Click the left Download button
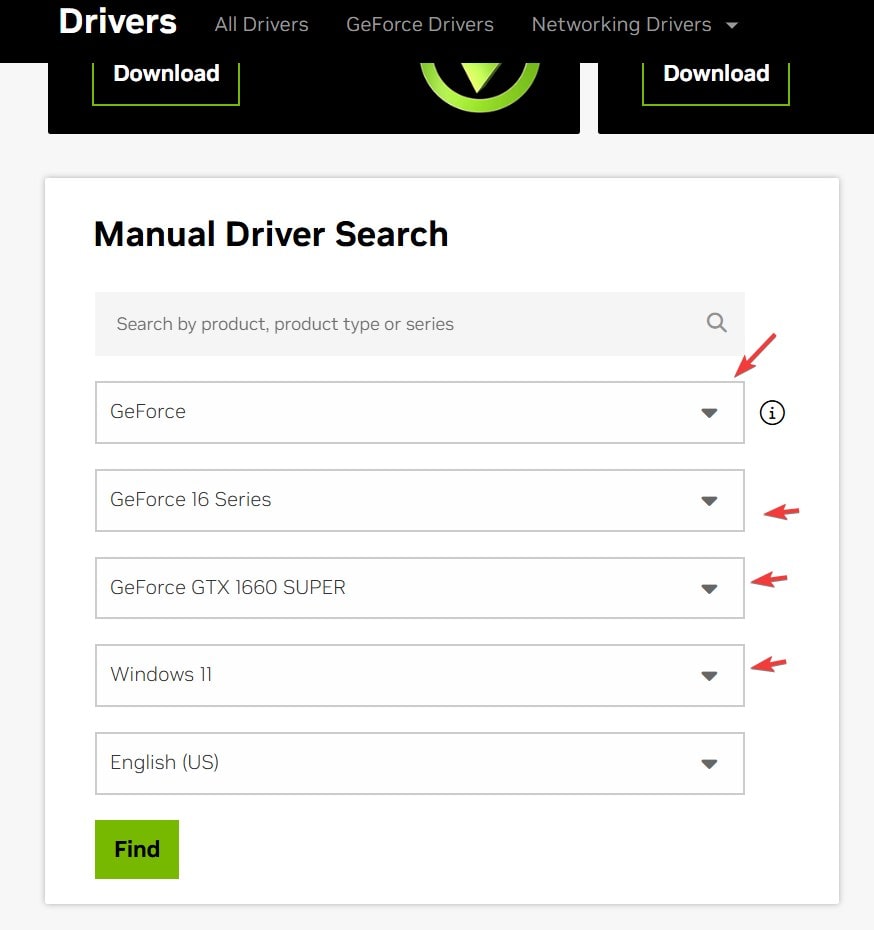 click(x=166, y=82)
